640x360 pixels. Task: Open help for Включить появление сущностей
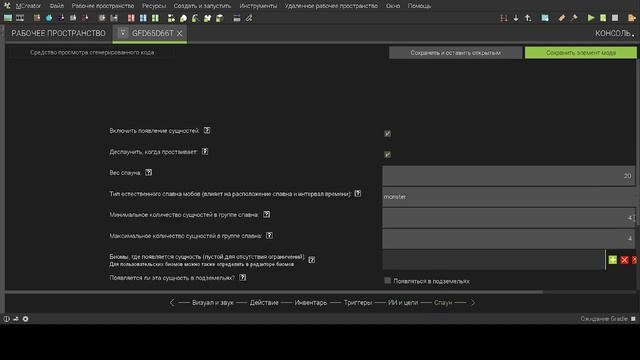tap(207, 131)
